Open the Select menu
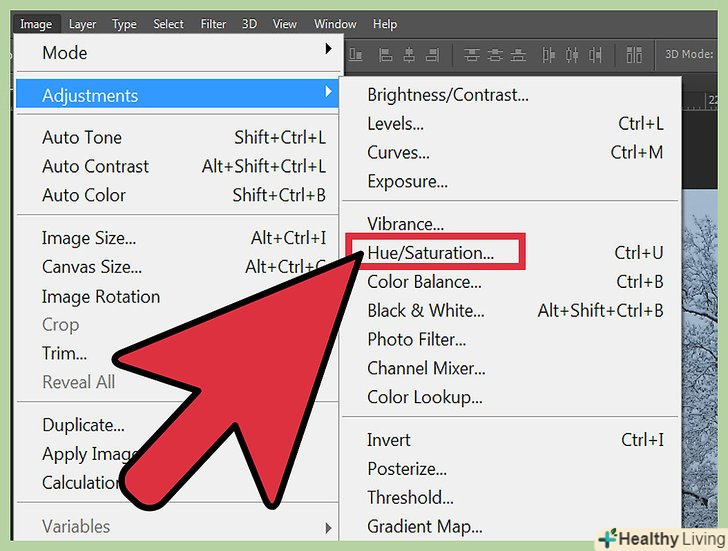This screenshot has width=728, height=551. 168,24
